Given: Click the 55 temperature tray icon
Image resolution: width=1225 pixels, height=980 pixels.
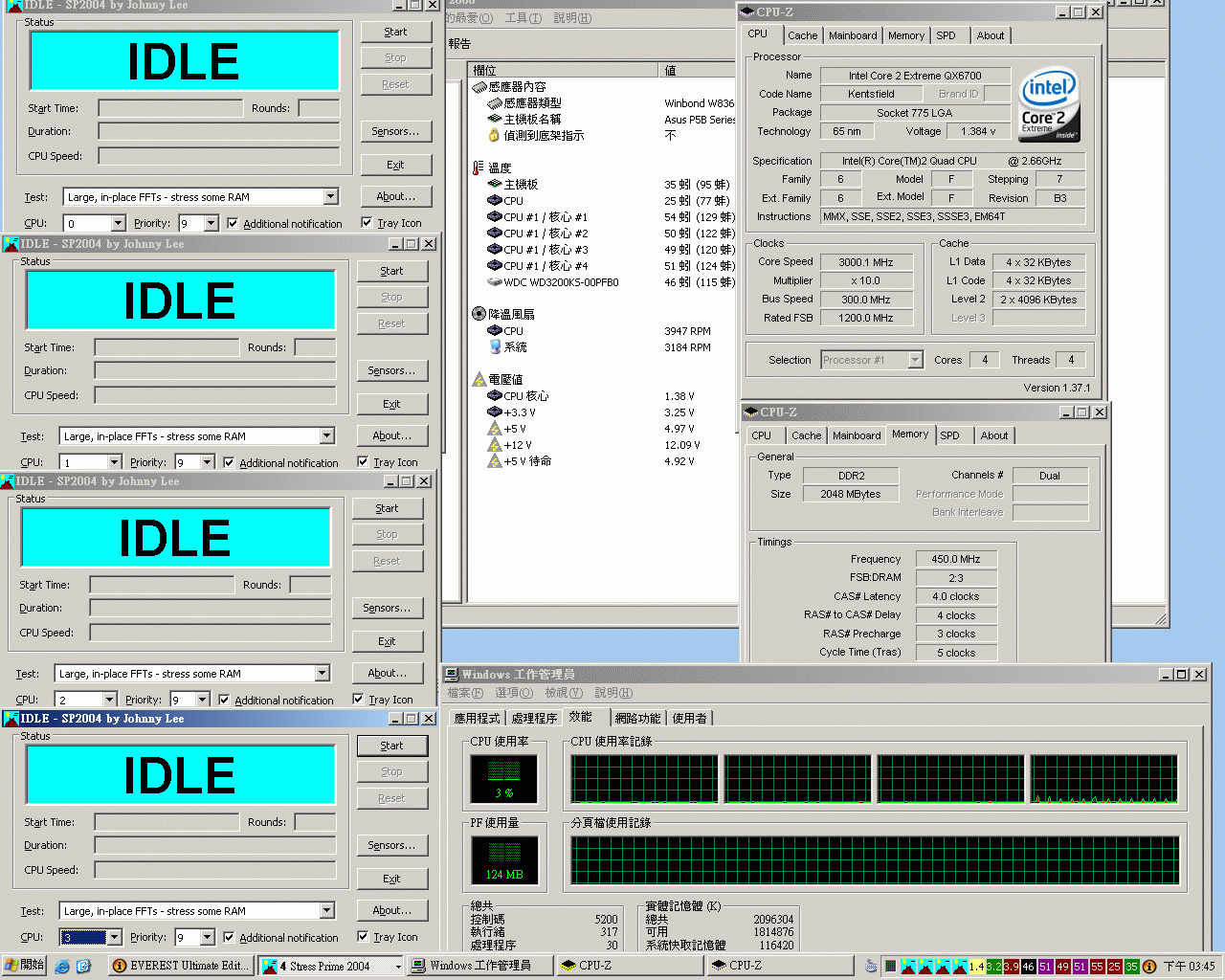Looking at the screenshot, I should pos(1097,967).
